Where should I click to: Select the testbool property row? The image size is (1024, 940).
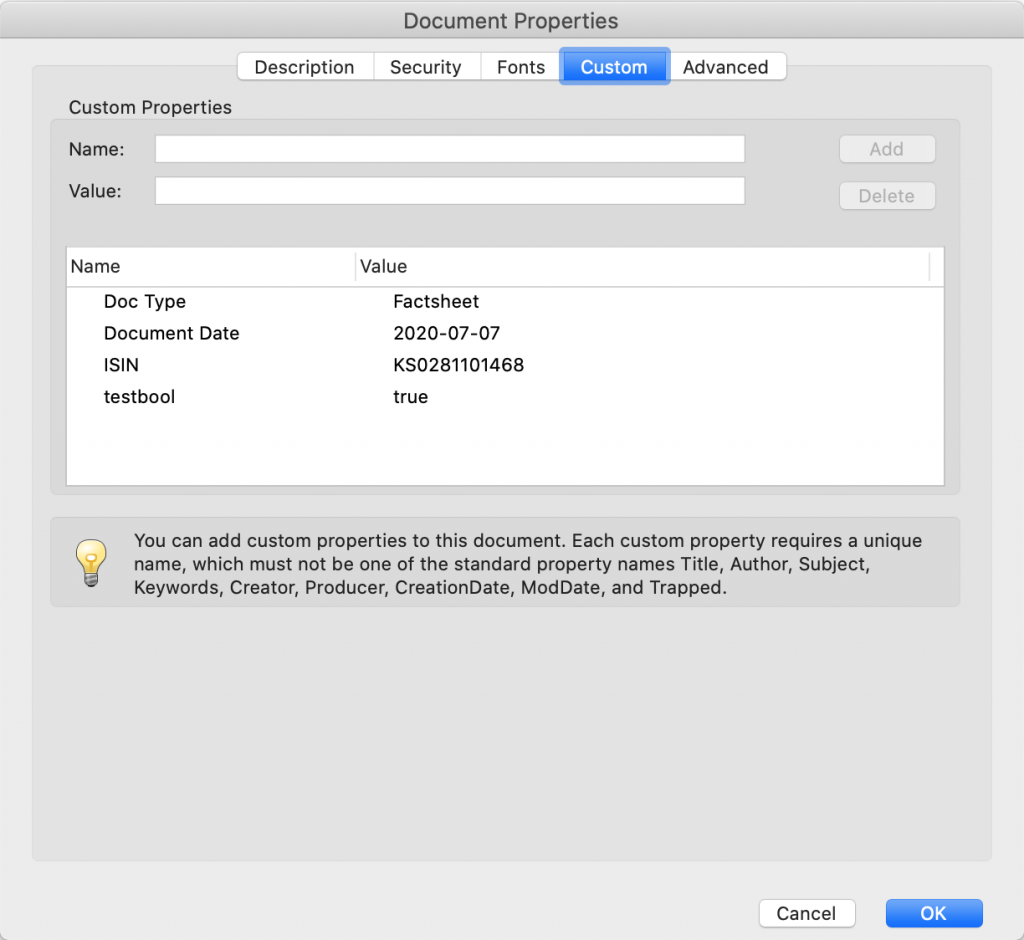click(x=139, y=397)
